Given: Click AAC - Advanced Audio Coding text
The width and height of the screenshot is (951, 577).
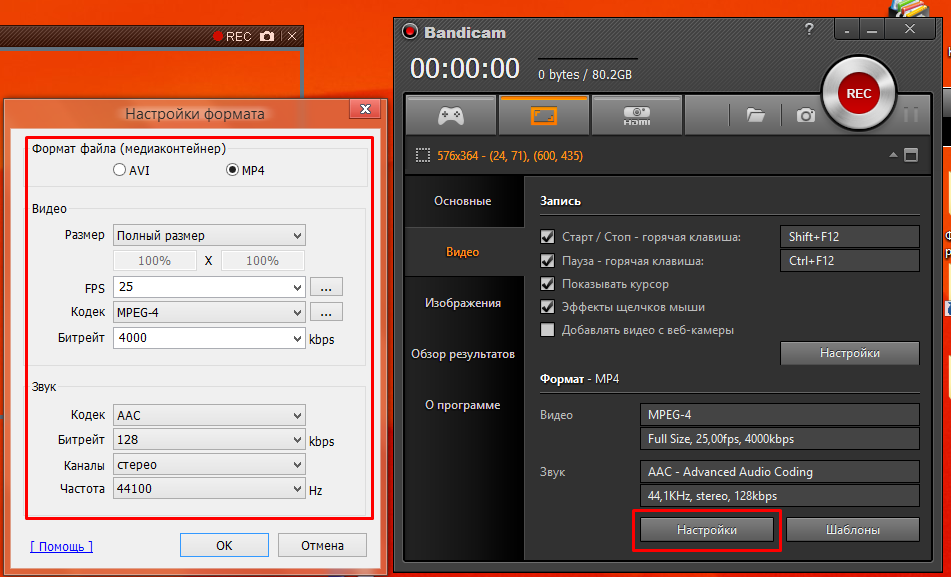Looking at the screenshot, I should pyautogui.click(x=730, y=471).
